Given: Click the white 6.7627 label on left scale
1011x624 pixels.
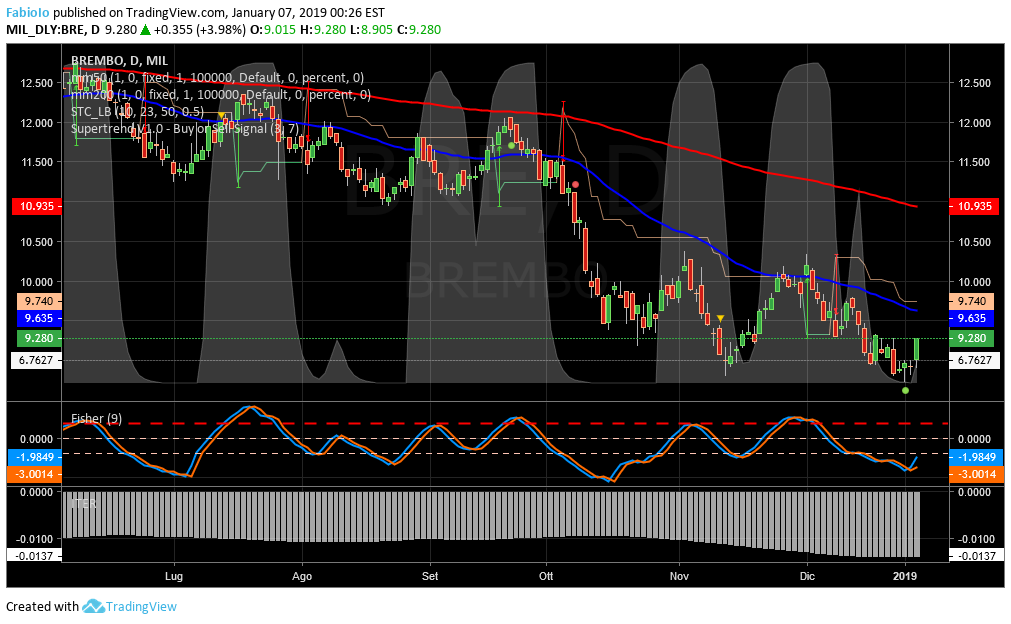Looking at the screenshot, I should [x=37, y=360].
